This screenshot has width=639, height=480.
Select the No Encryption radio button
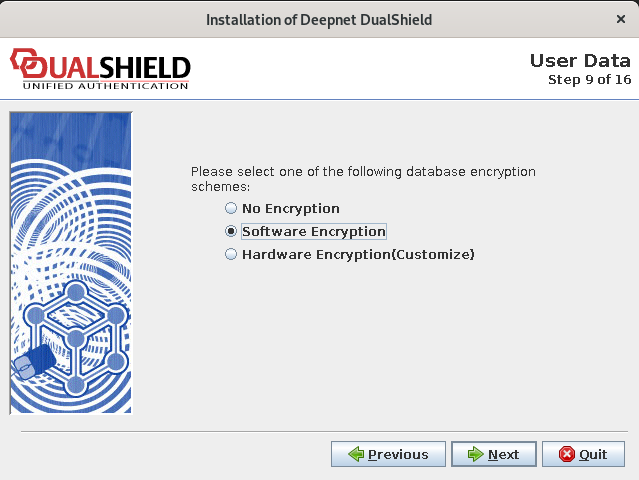coord(231,209)
